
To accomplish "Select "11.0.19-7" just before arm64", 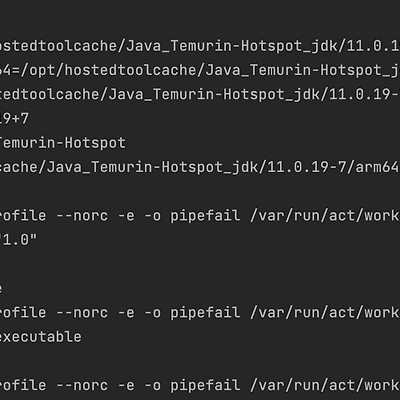I will [306, 167].
